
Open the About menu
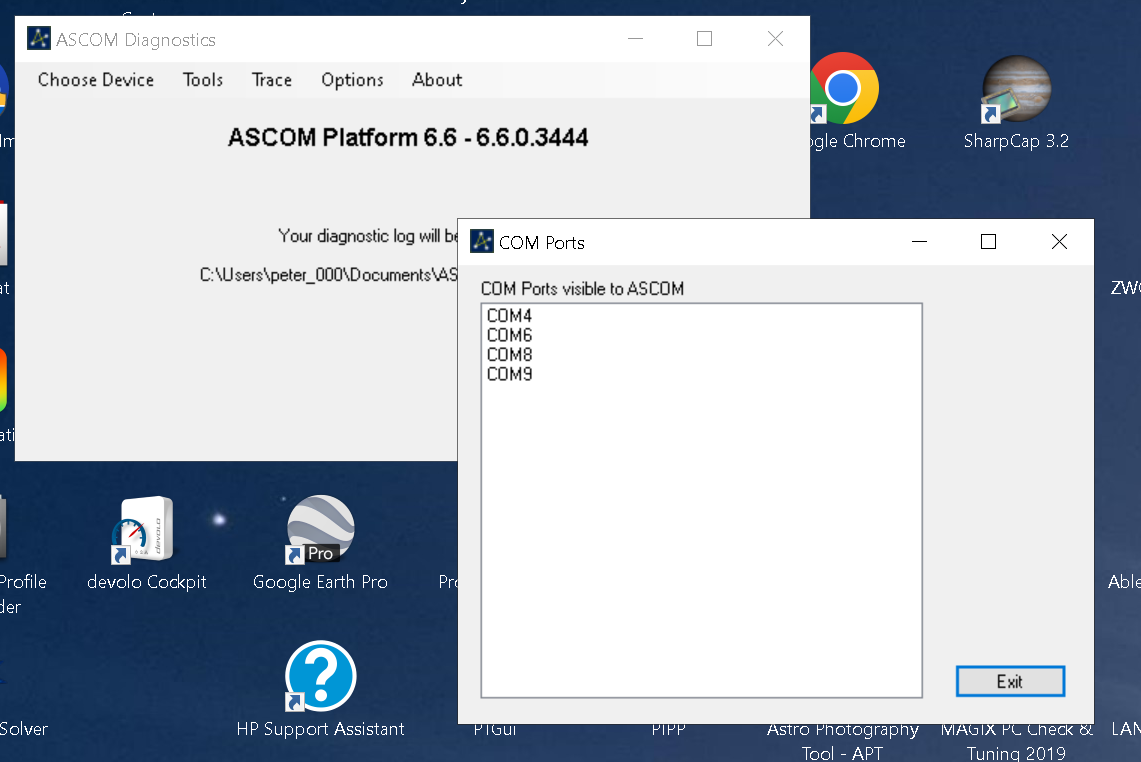click(437, 79)
